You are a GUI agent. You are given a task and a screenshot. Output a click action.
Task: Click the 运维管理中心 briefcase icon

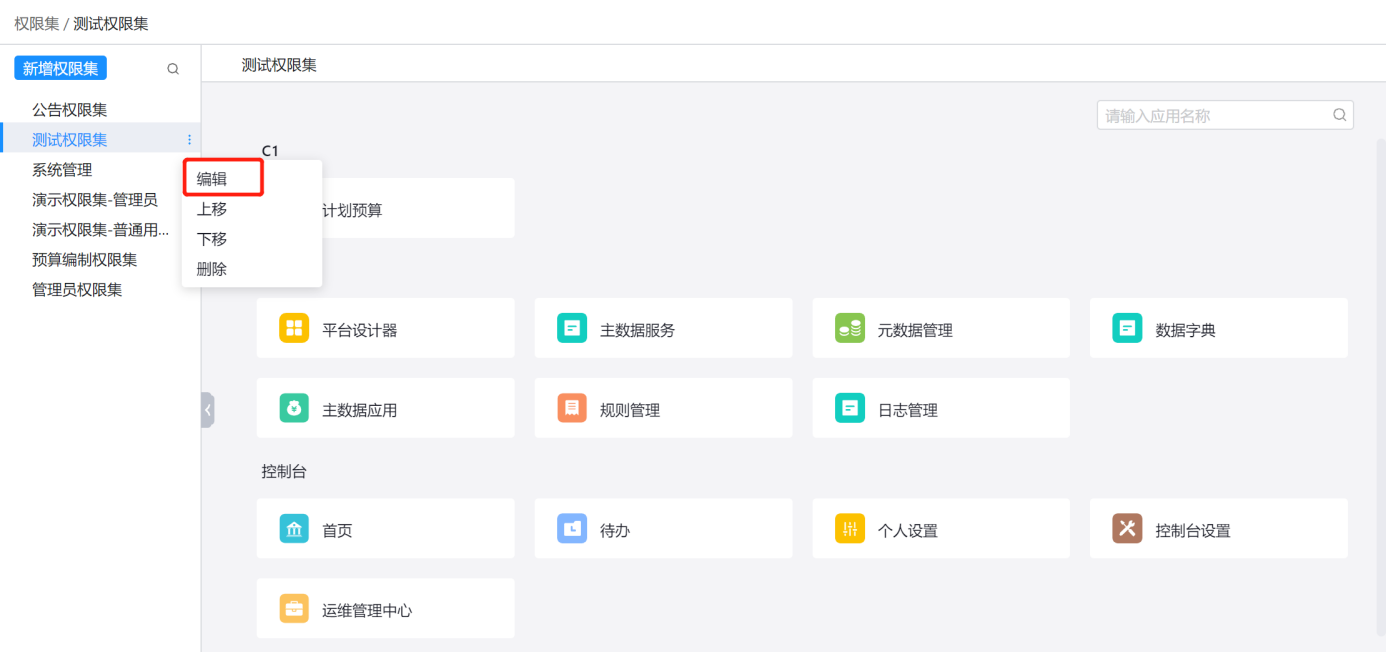tap(294, 609)
